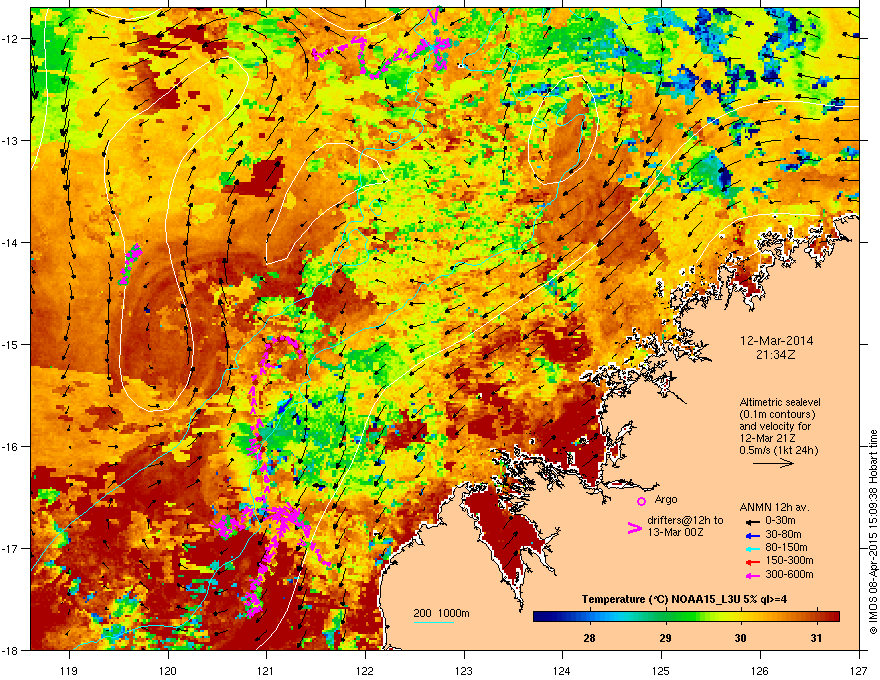Click the longitude axis label 120
The image size is (880, 680).
(x=168, y=670)
